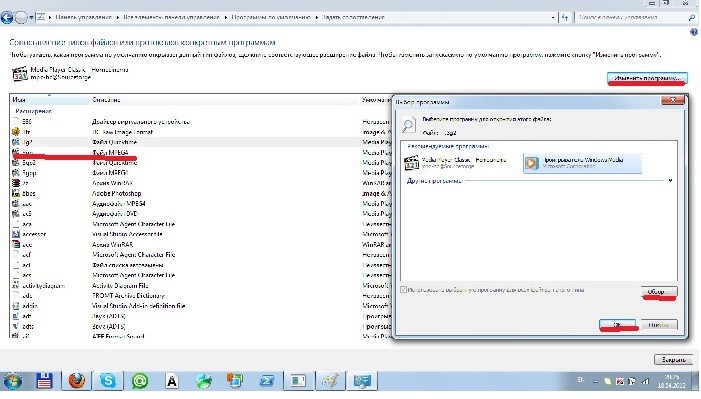The image size is (701, 399).
Task: Open Skype from the taskbar
Action: point(108,382)
